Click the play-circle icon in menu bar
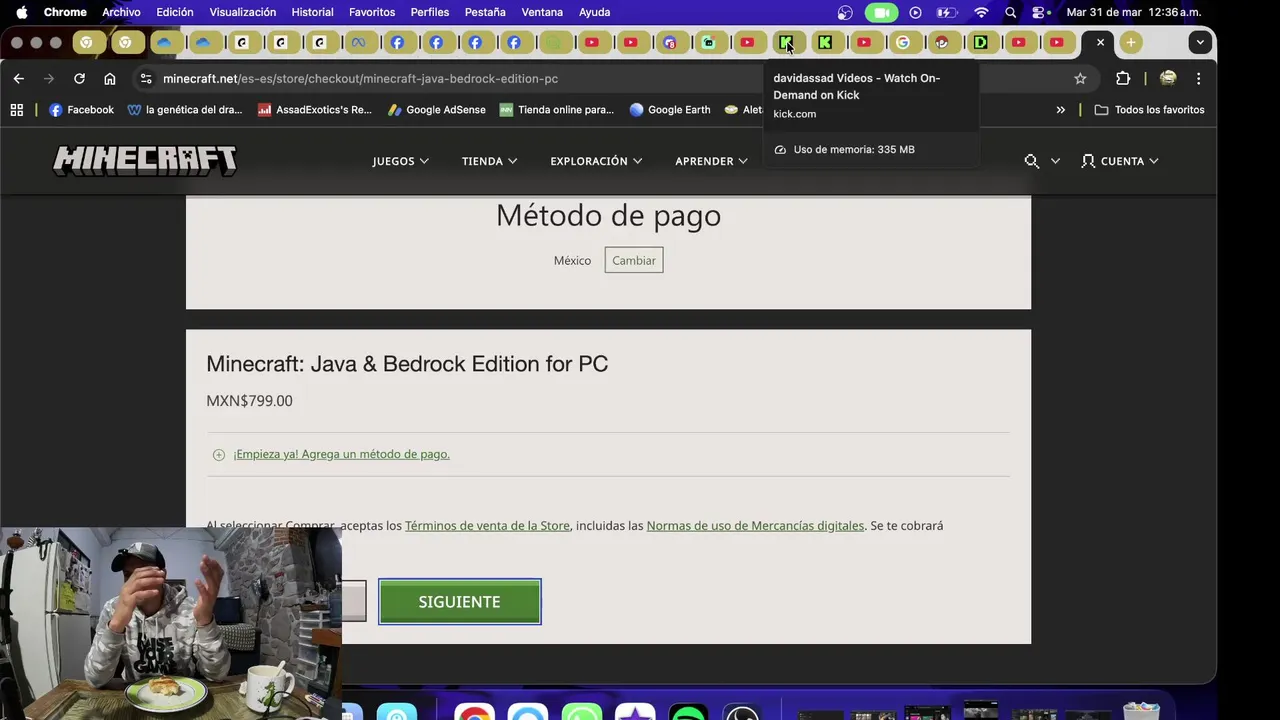Screen dimensions: 1280x720 [915, 12]
